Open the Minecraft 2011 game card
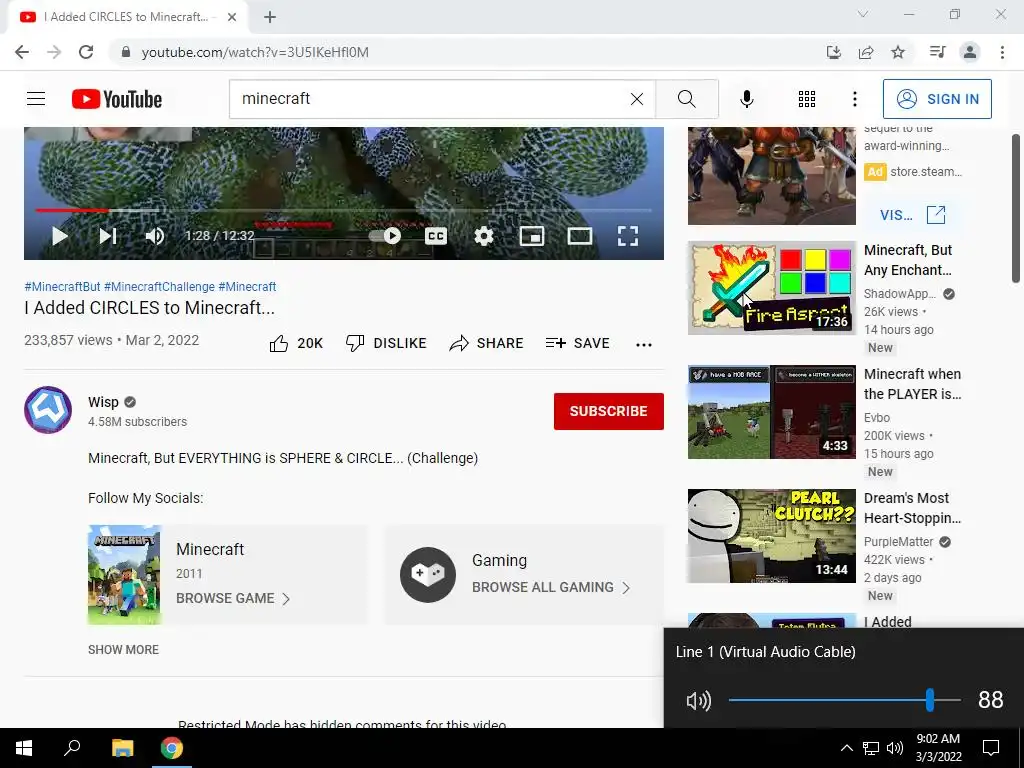This screenshot has width=1024, height=768. [228, 575]
